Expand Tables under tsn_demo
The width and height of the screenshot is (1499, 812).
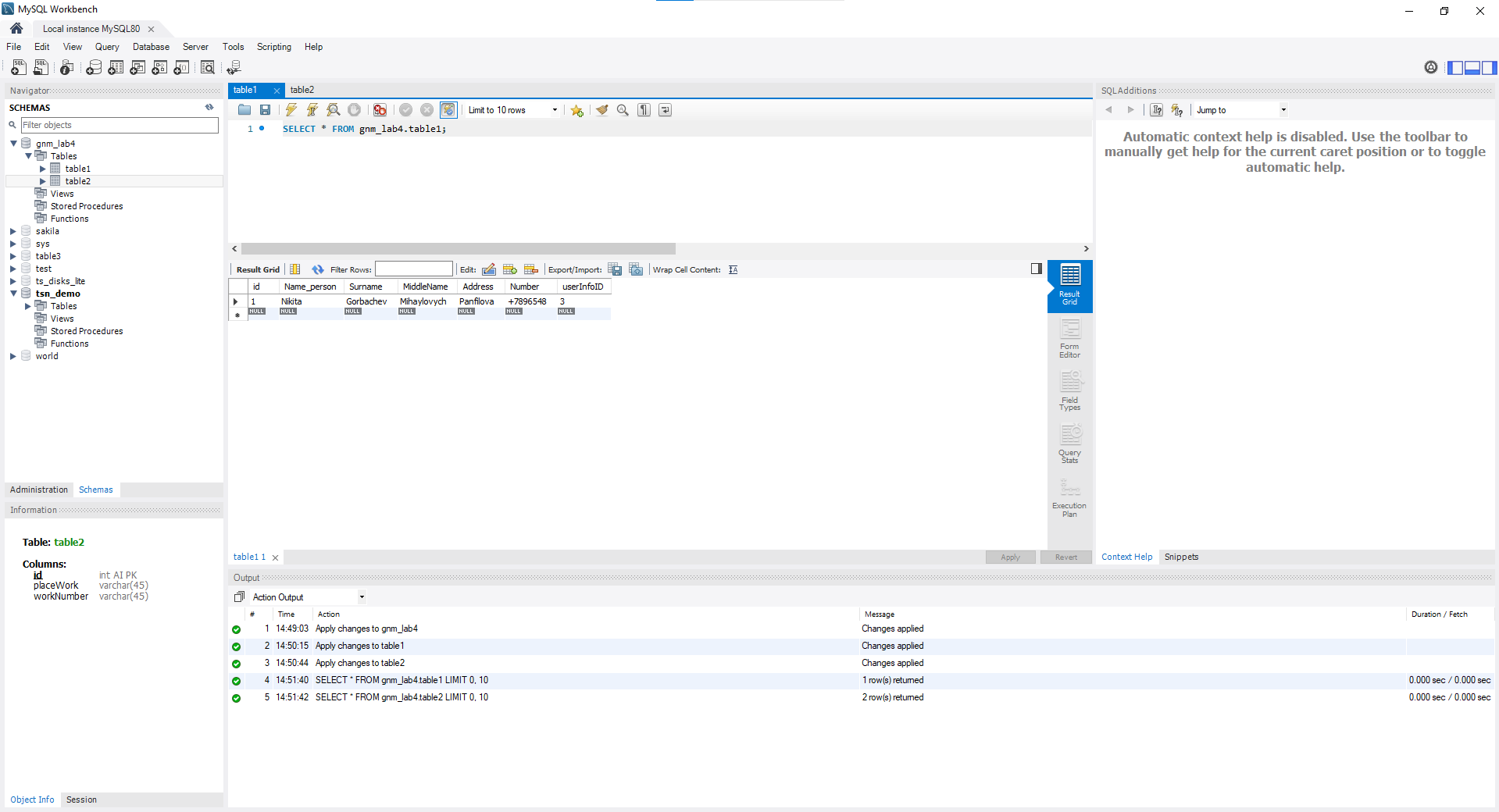pos(28,306)
